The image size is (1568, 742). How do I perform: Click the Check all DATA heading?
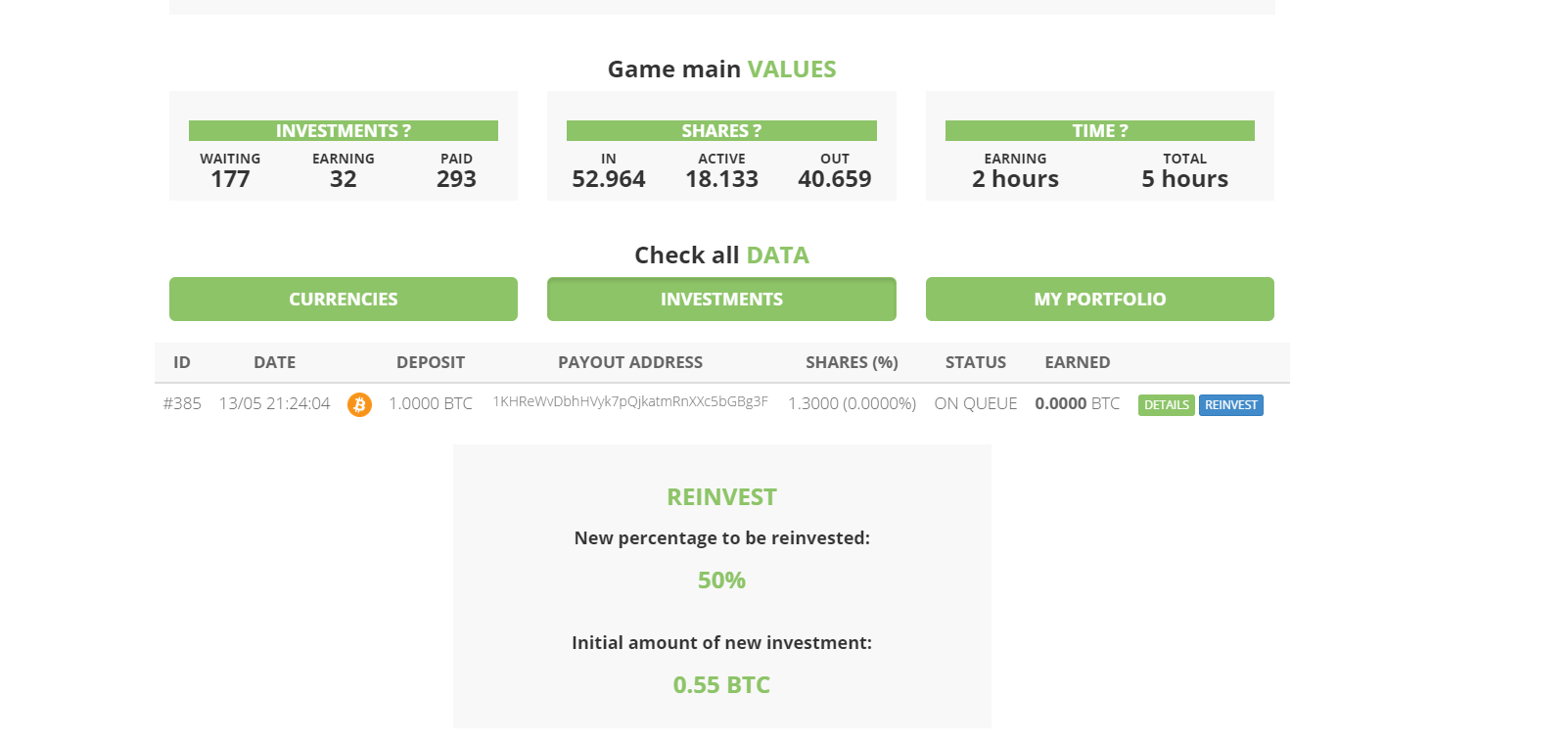pos(721,255)
